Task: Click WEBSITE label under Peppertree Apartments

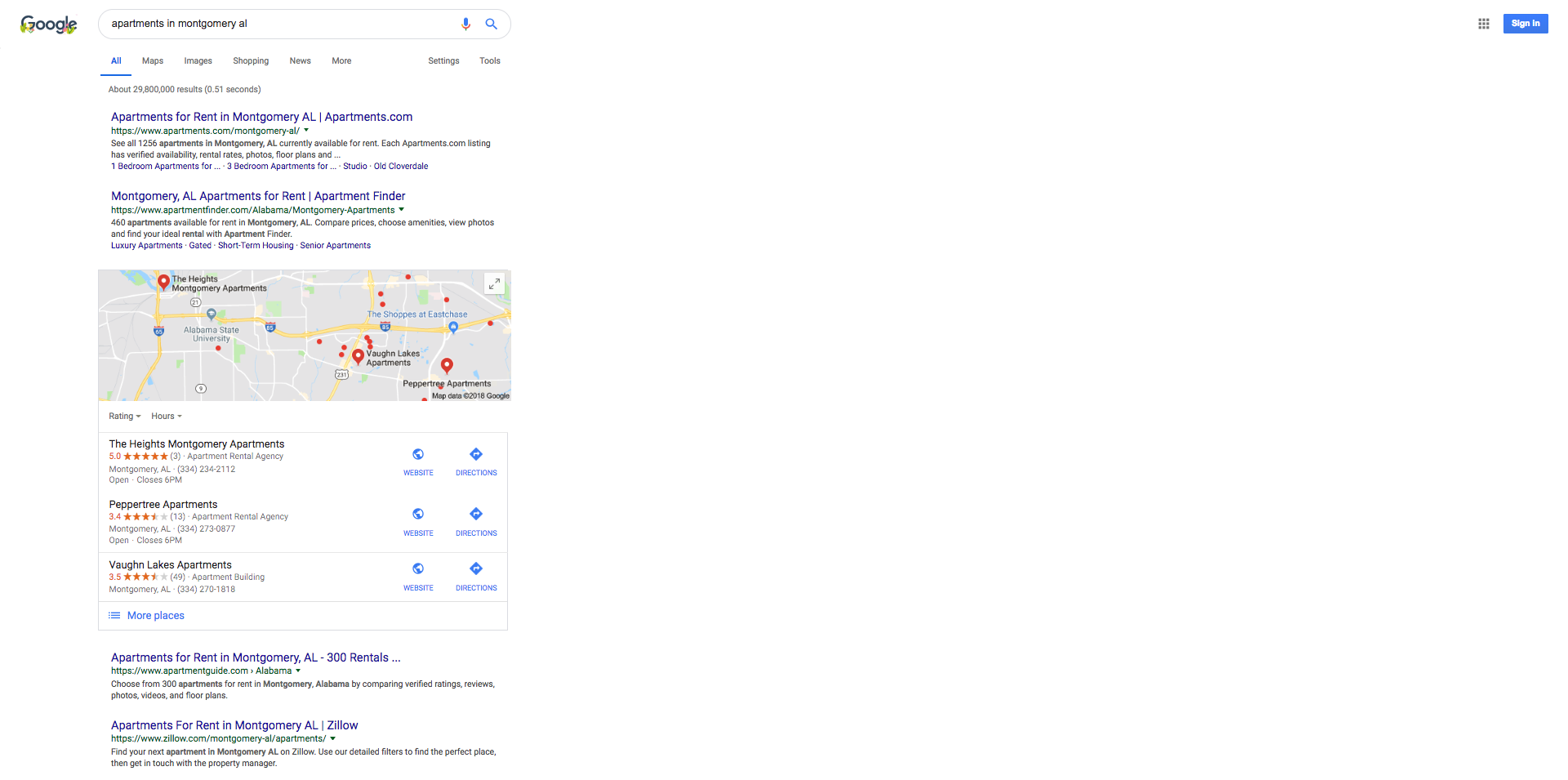Action: [418, 533]
